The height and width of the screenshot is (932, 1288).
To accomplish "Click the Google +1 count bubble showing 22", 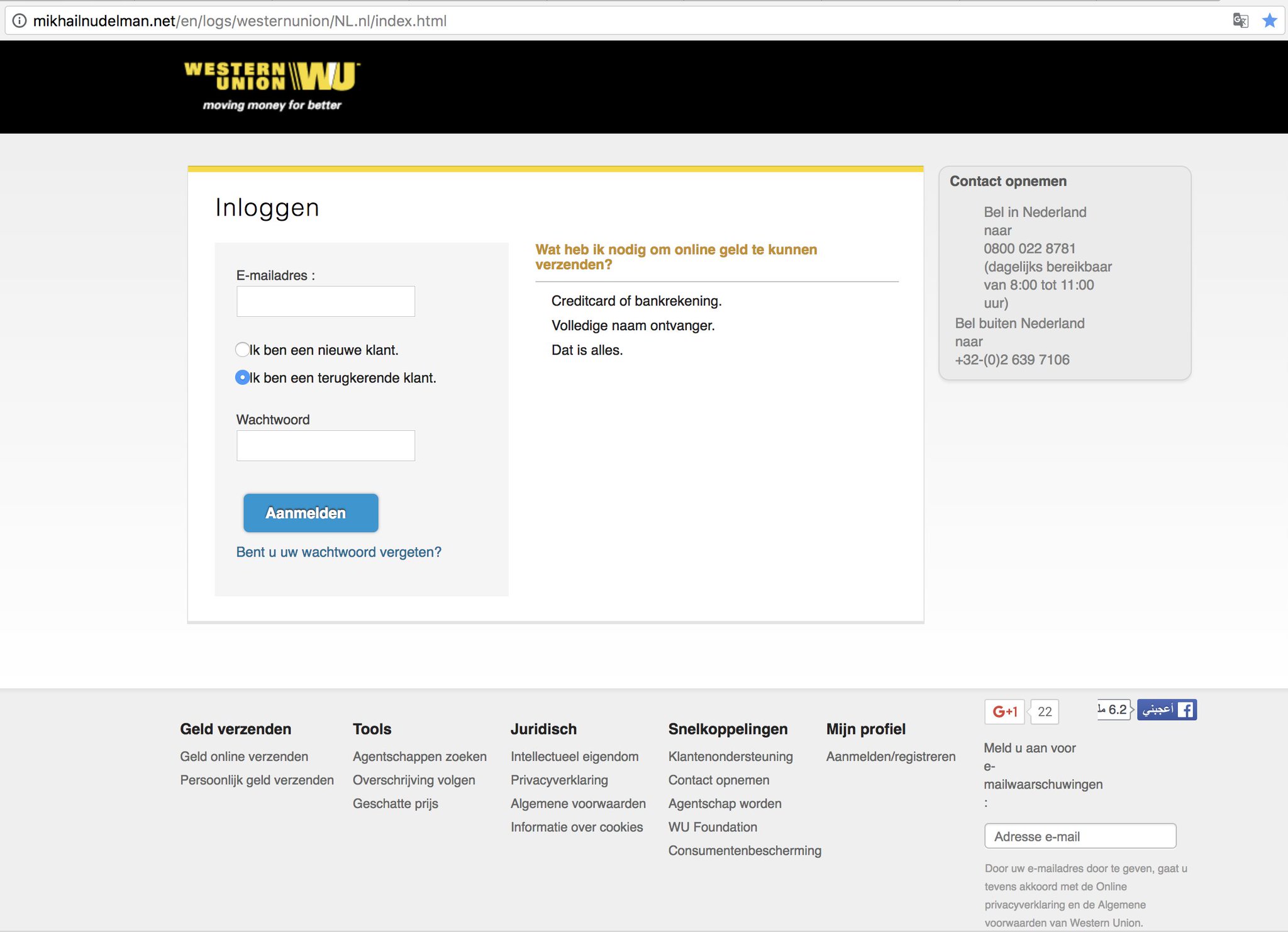I will coord(1045,711).
